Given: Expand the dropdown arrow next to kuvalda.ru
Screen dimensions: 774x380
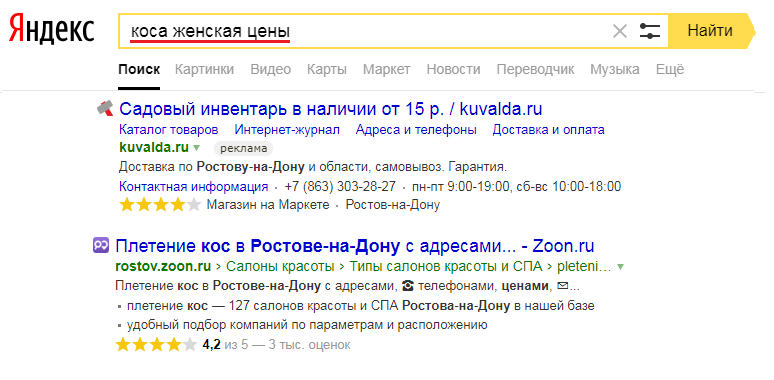Looking at the screenshot, I should [196, 148].
